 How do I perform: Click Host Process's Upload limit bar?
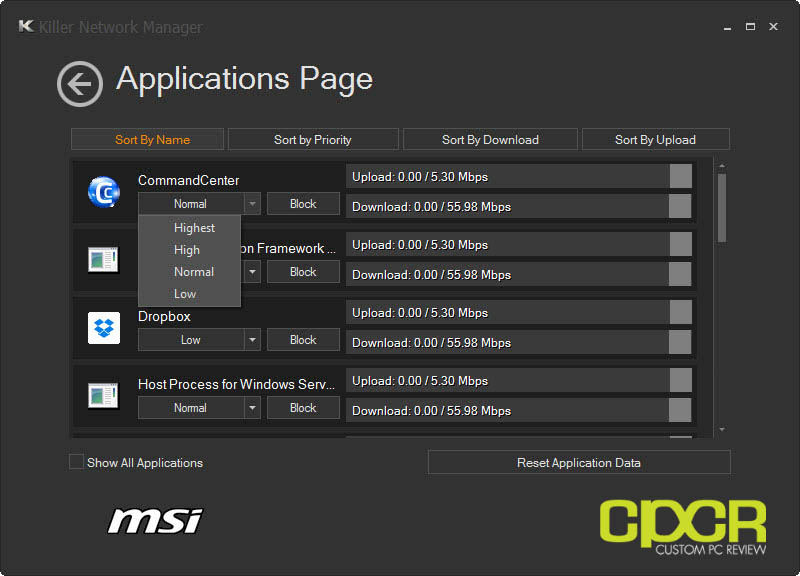coord(519,381)
